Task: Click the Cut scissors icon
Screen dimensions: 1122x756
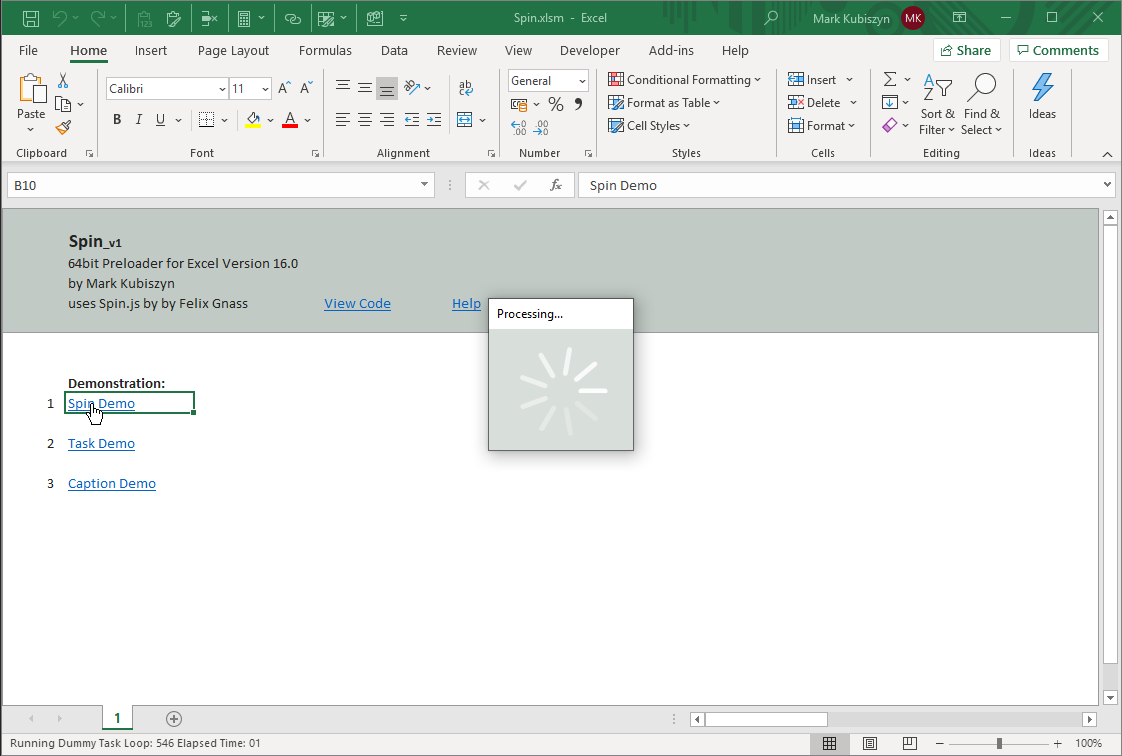Action: coord(63,81)
